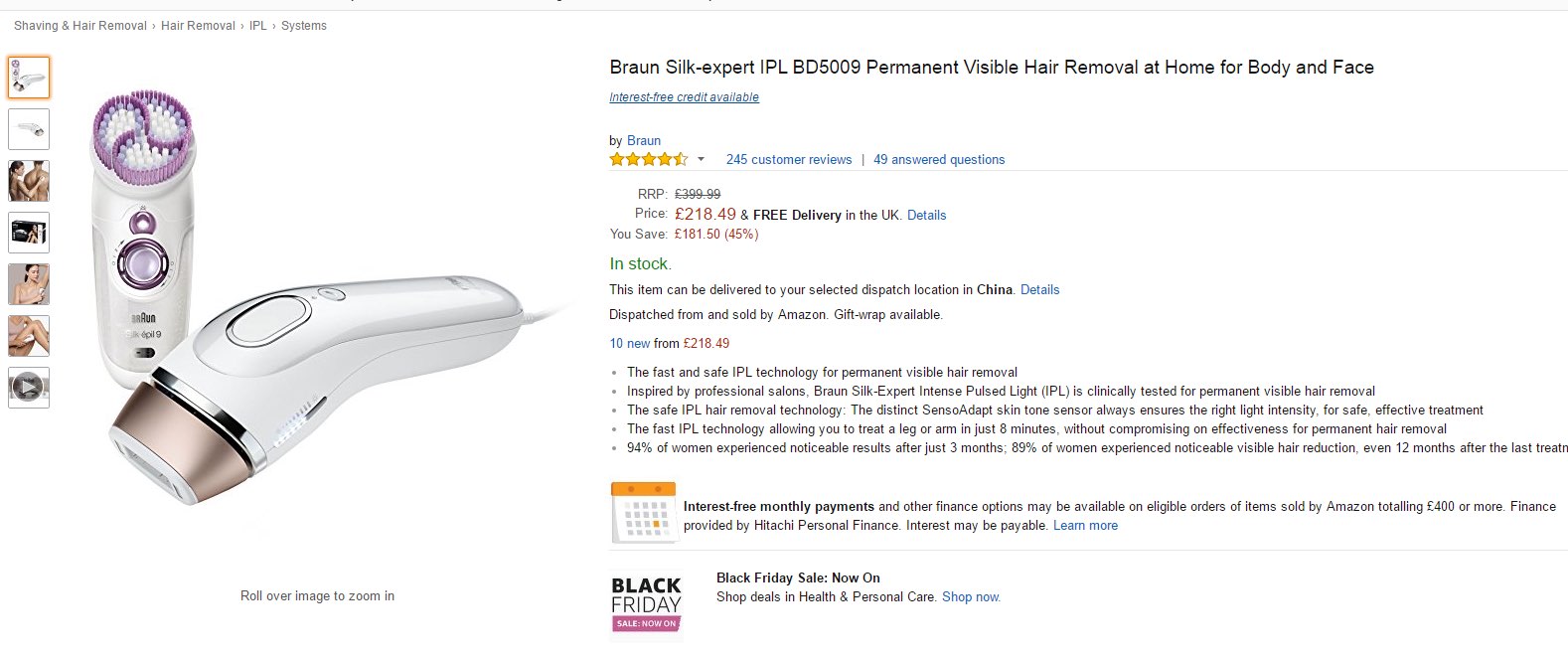This screenshot has width=1568, height=660.
Task: Select the thumbnail of leg treatment
Action: pyautogui.click(x=29, y=336)
